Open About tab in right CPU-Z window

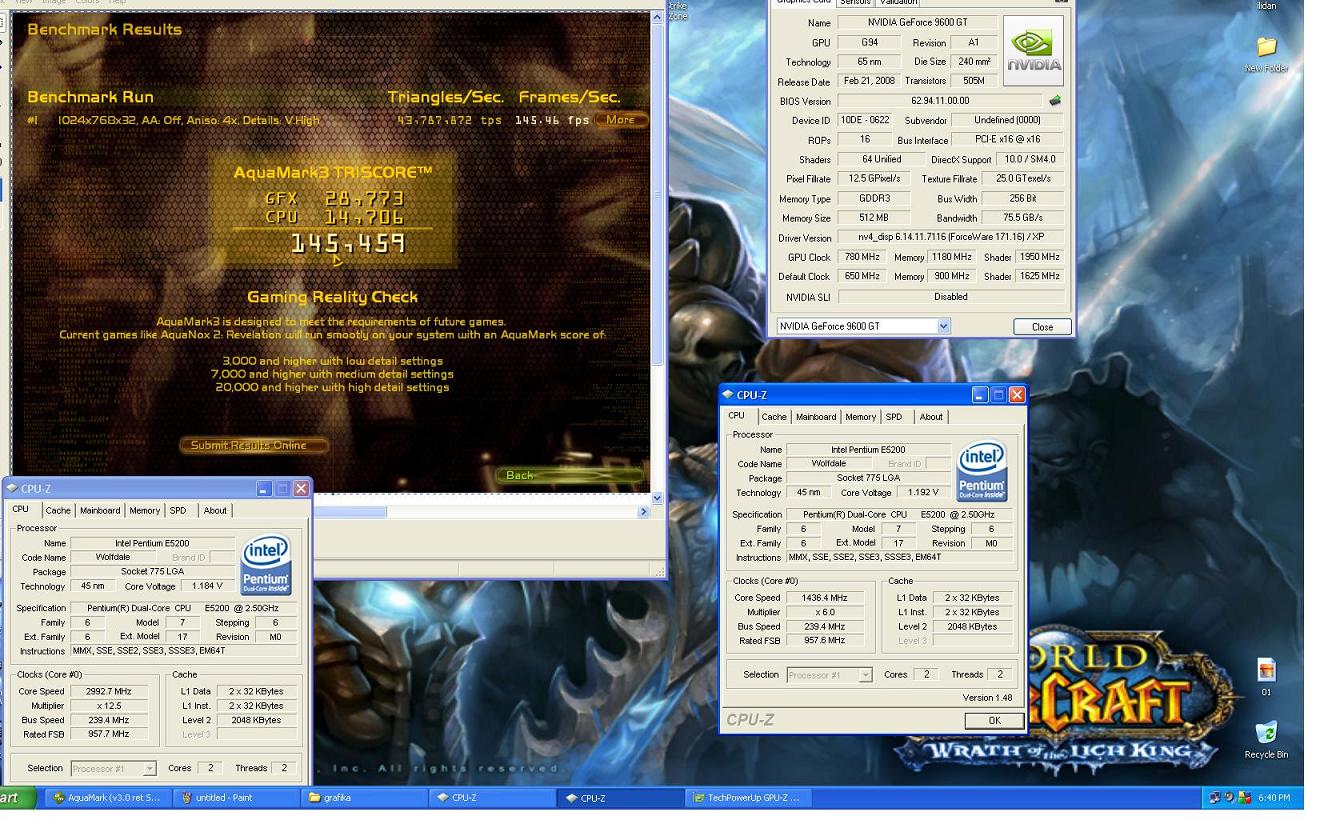[931, 417]
